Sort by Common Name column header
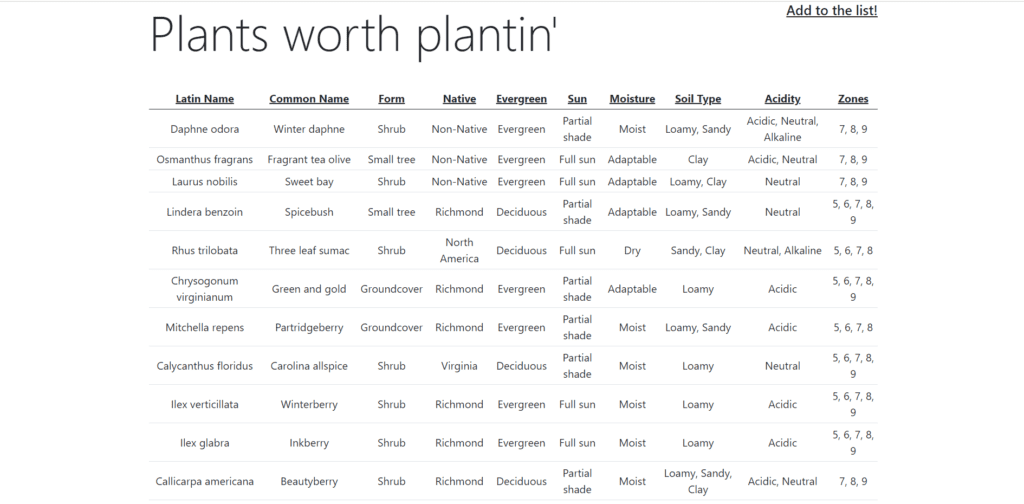The image size is (1024, 504). (309, 99)
